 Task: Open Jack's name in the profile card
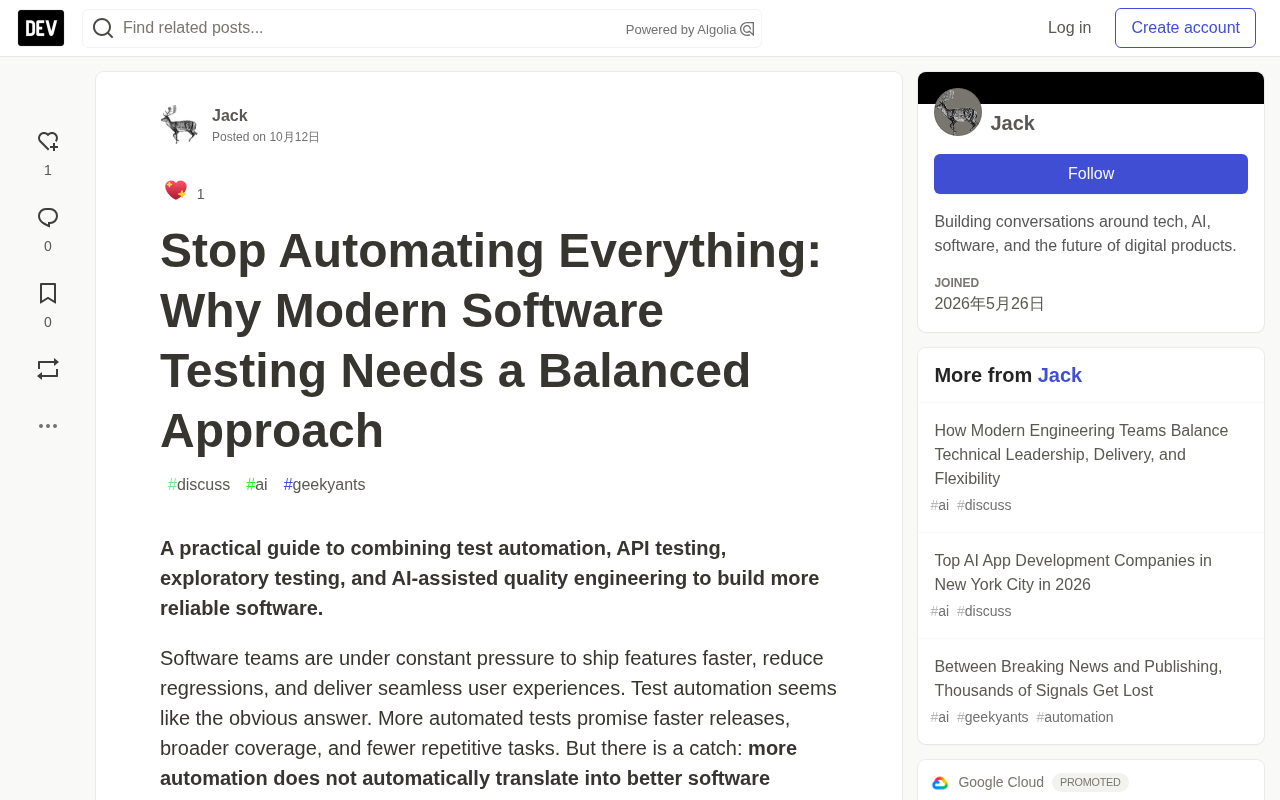coord(1012,123)
